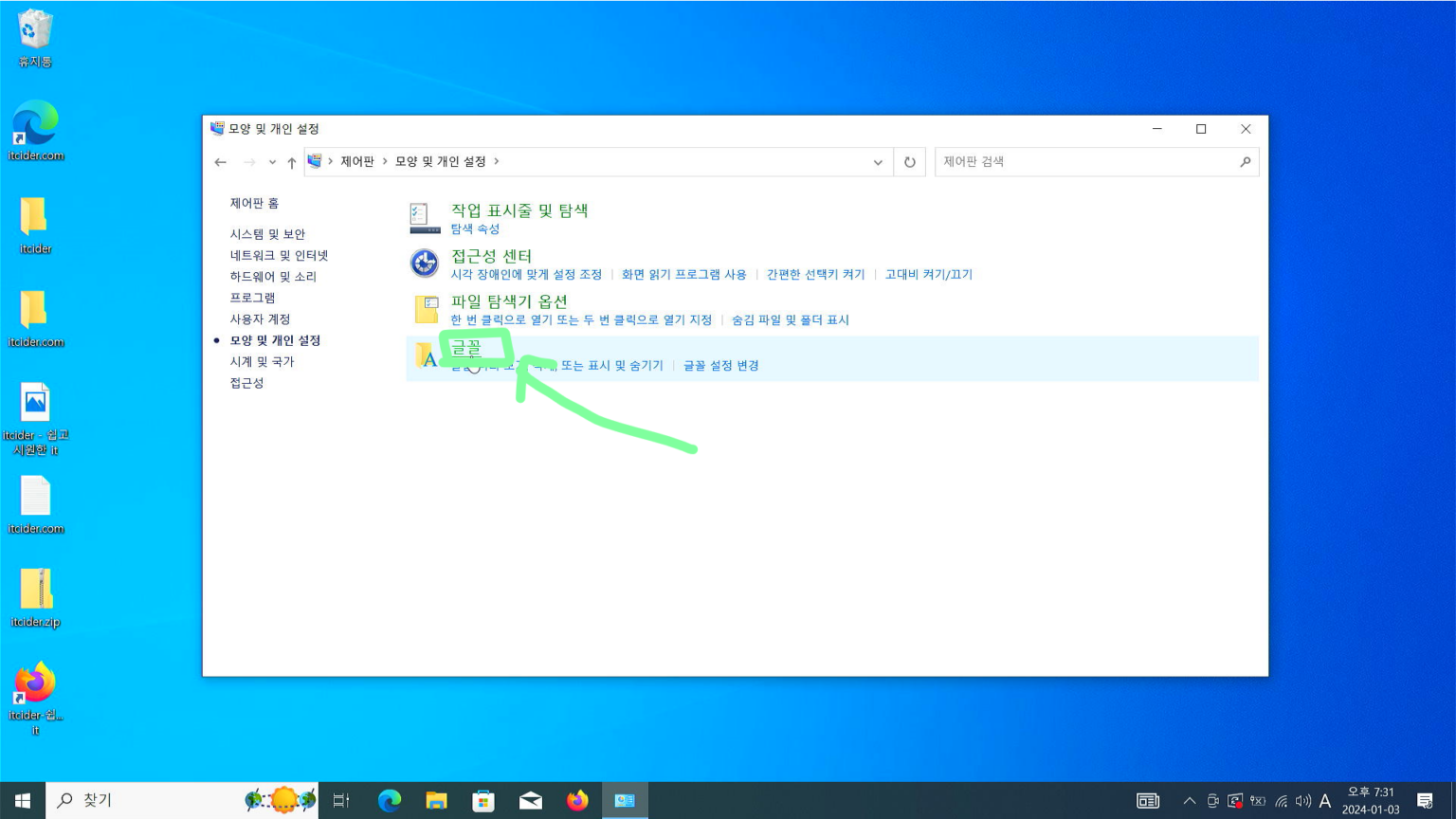
Task: Click 고대비 켜기/끄기 link
Action: [x=928, y=275]
